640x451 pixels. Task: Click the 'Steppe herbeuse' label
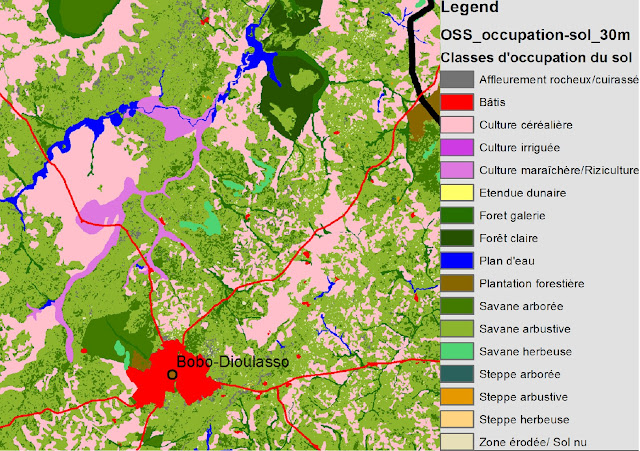pyautogui.click(x=524, y=420)
